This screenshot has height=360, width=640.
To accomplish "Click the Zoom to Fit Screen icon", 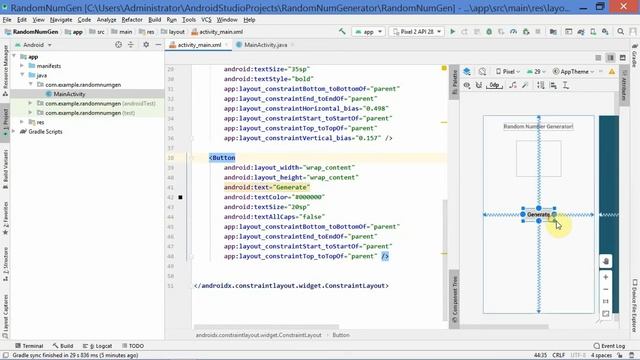I will pyautogui.click(x=606, y=313).
